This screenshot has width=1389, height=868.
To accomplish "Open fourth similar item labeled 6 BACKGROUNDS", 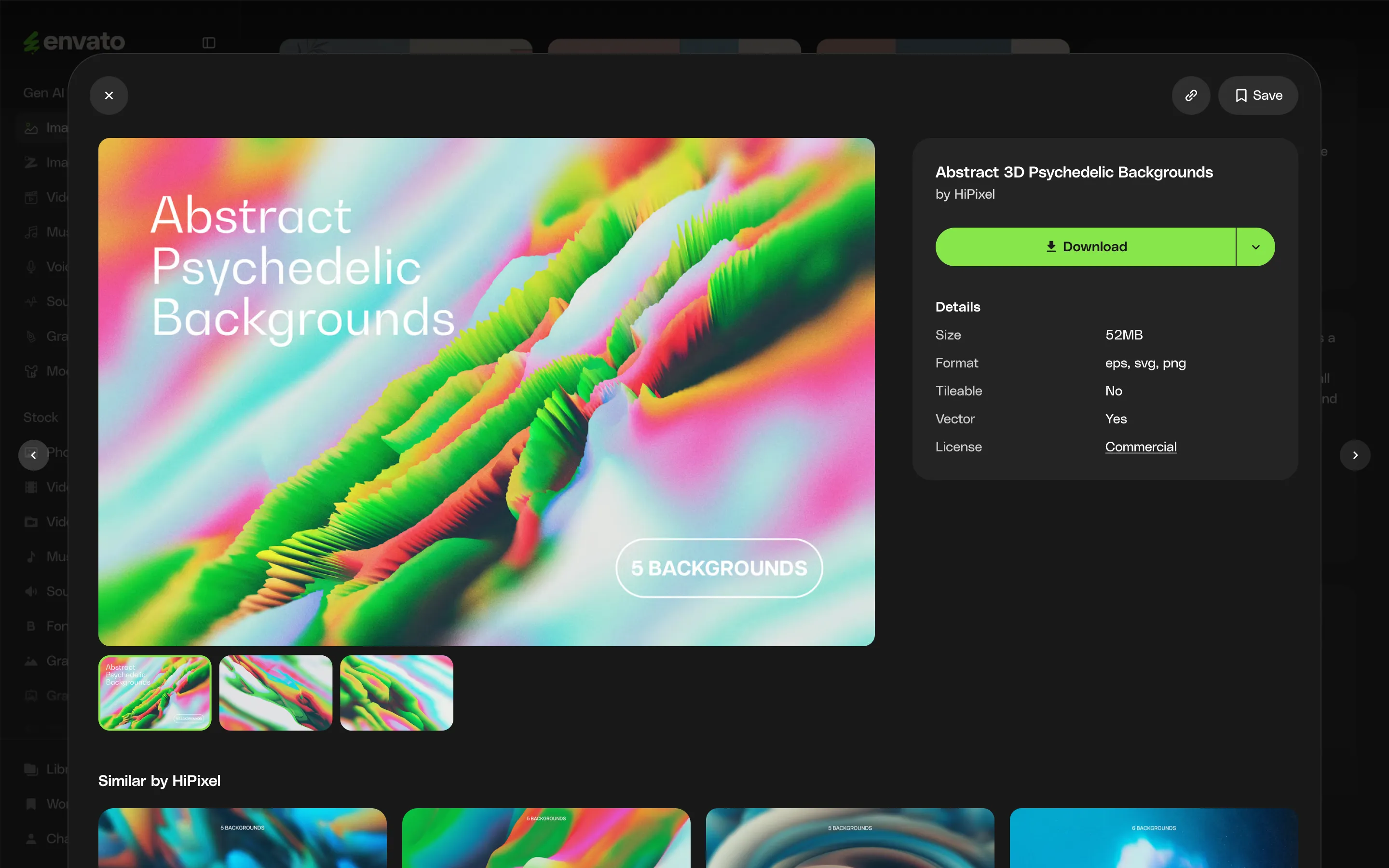I will 1154,838.
